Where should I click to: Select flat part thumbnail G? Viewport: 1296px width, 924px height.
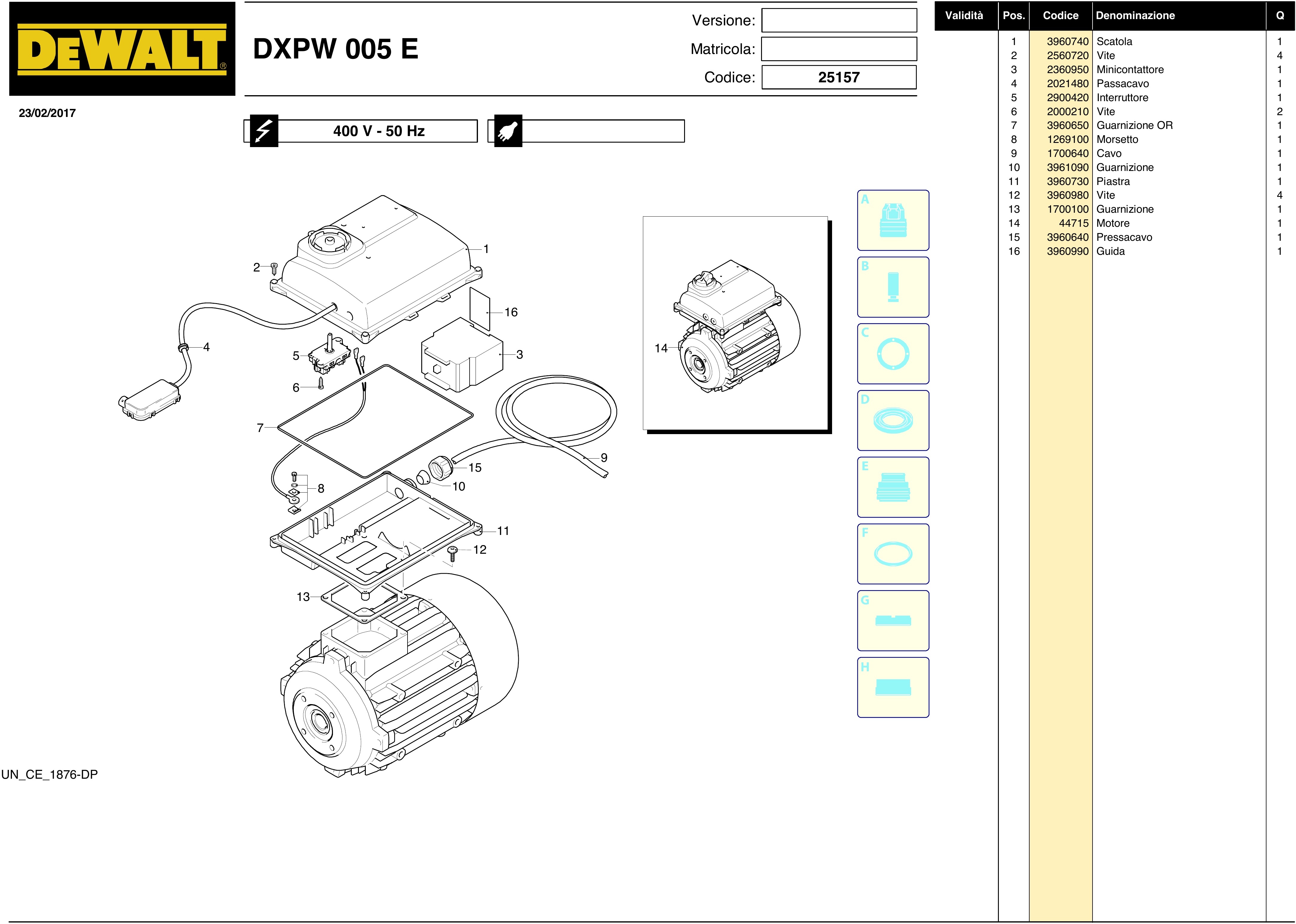893,620
